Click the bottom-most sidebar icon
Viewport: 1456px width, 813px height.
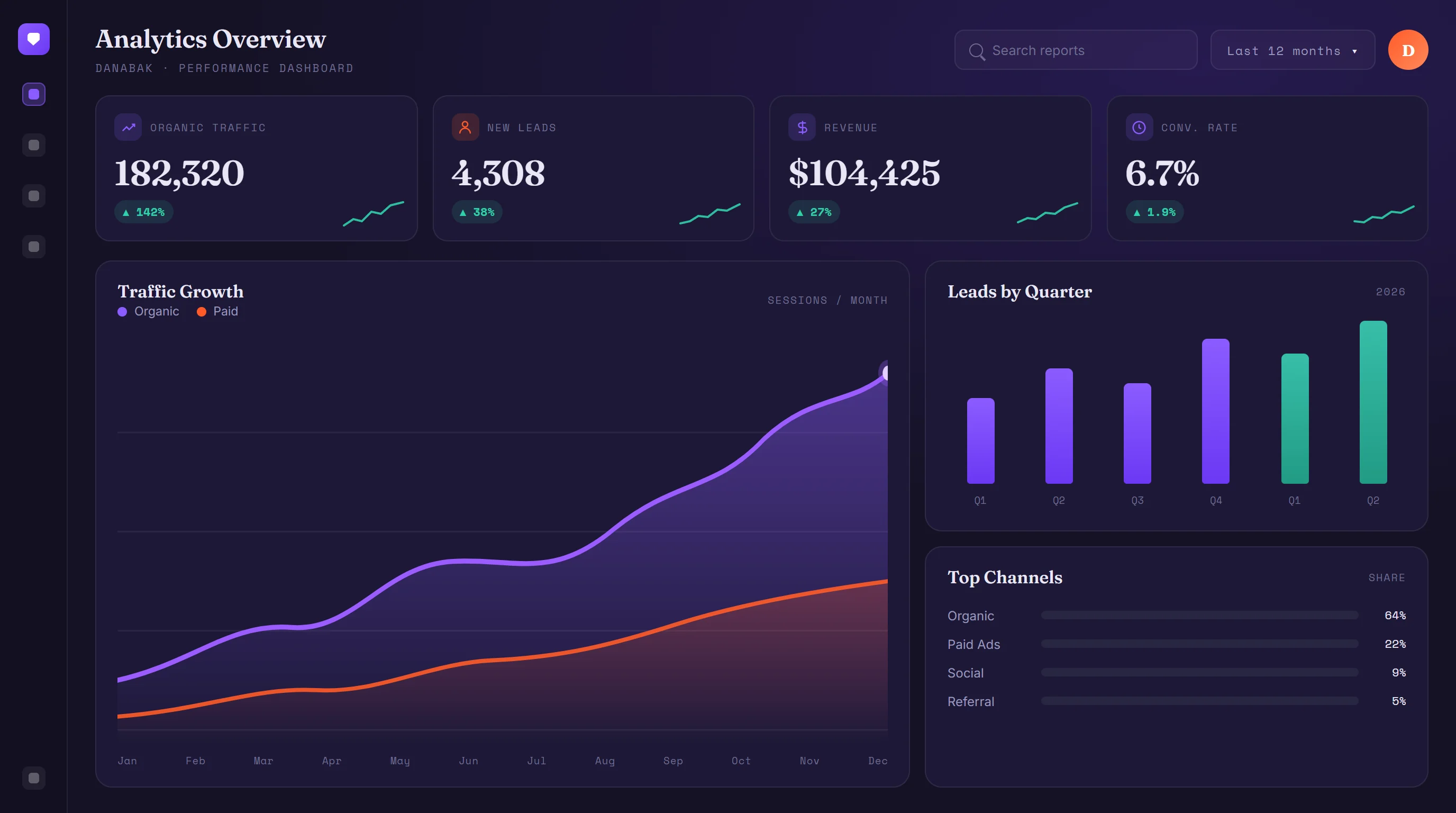tap(34, 778)
